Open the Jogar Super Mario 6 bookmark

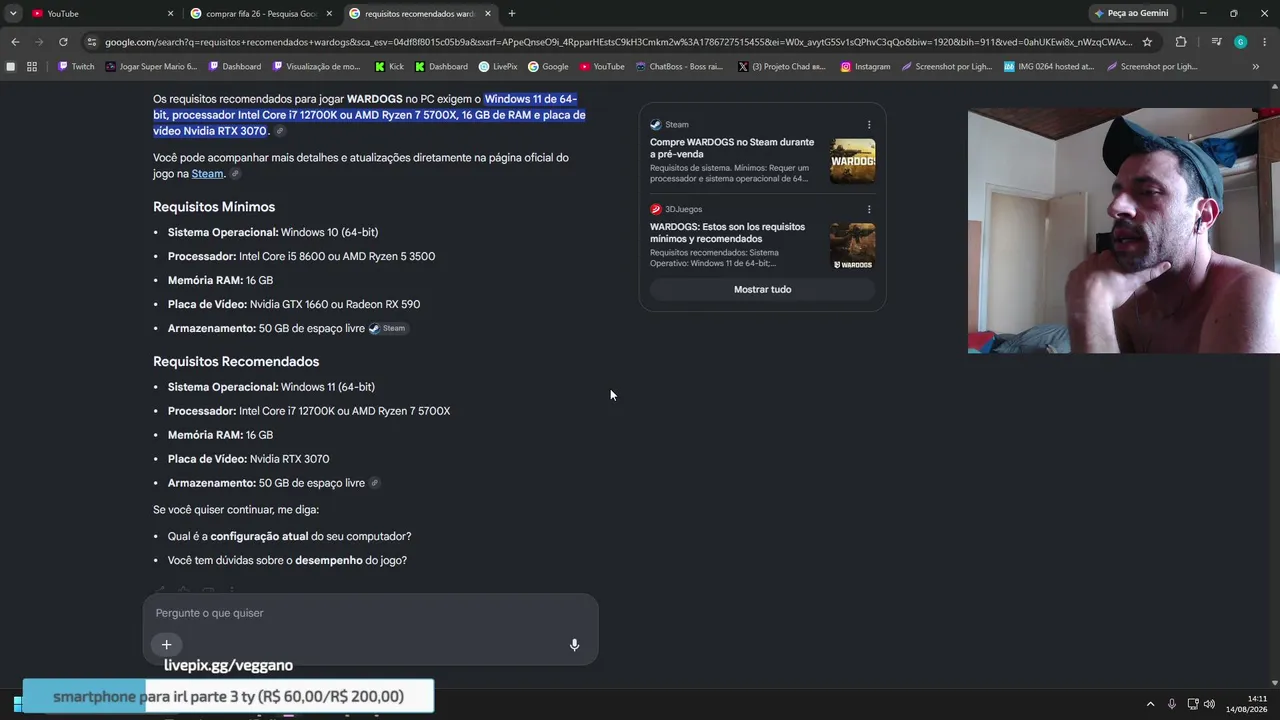click(x=151, y=67)
